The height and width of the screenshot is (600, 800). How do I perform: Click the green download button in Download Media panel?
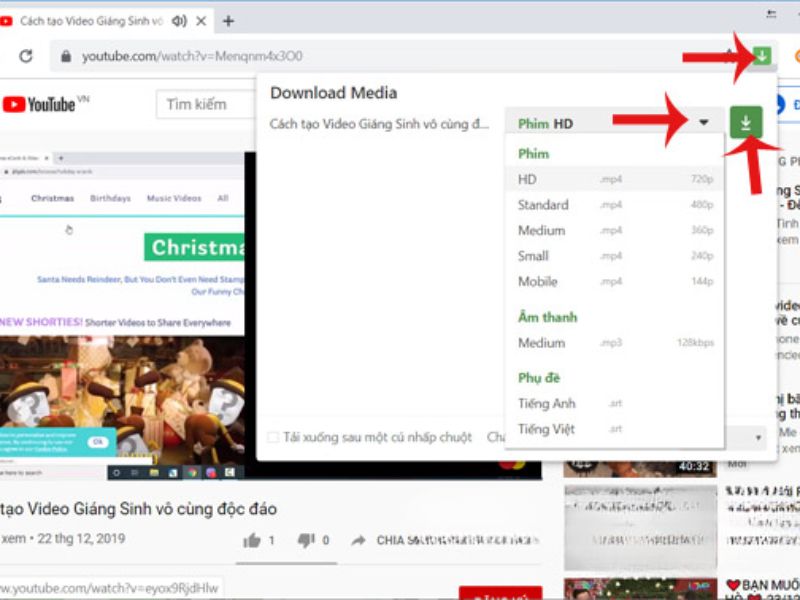tap(746, 122)
